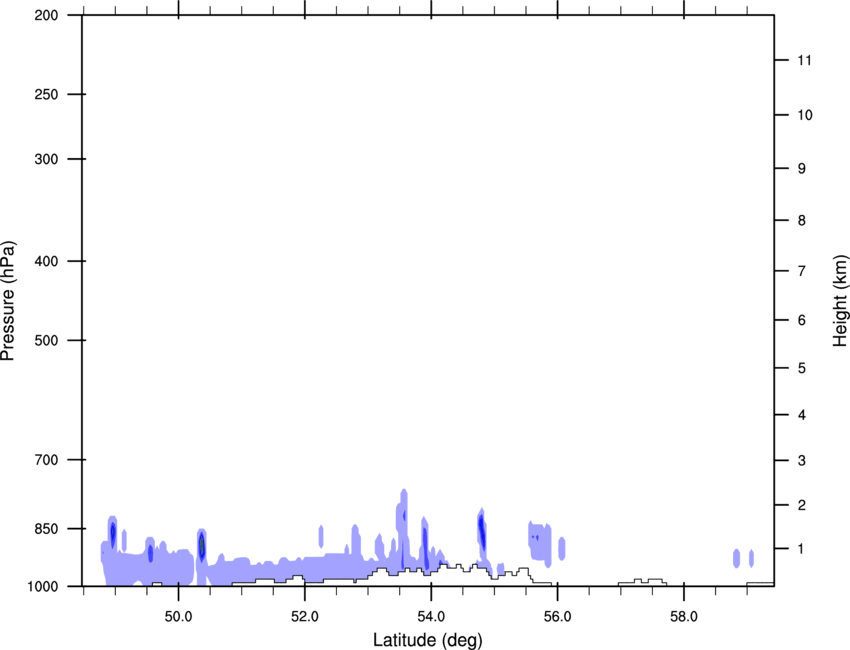Click the 10 km height label

click(805, 115)
